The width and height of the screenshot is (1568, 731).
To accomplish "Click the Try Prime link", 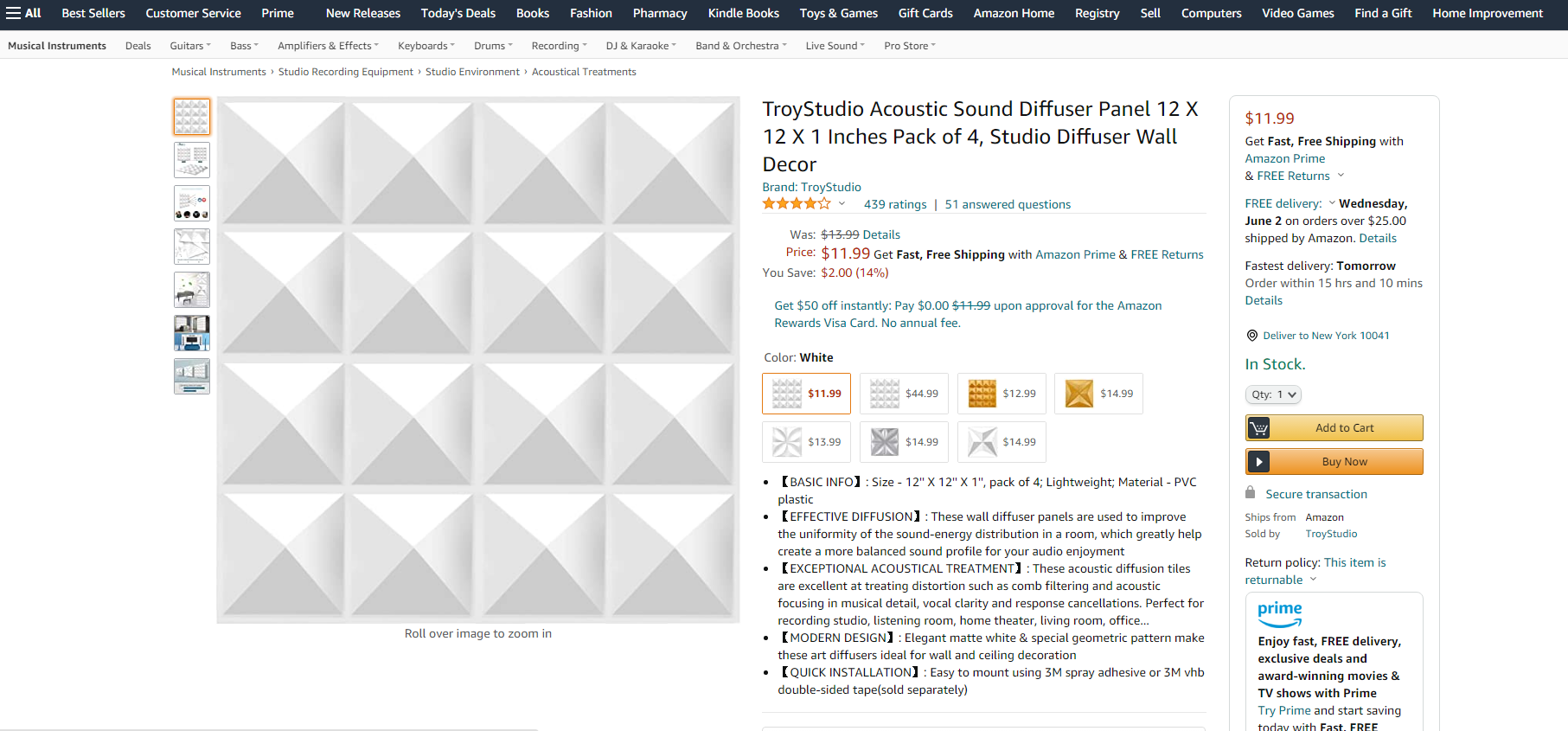I will click(x=1283, y=710).
